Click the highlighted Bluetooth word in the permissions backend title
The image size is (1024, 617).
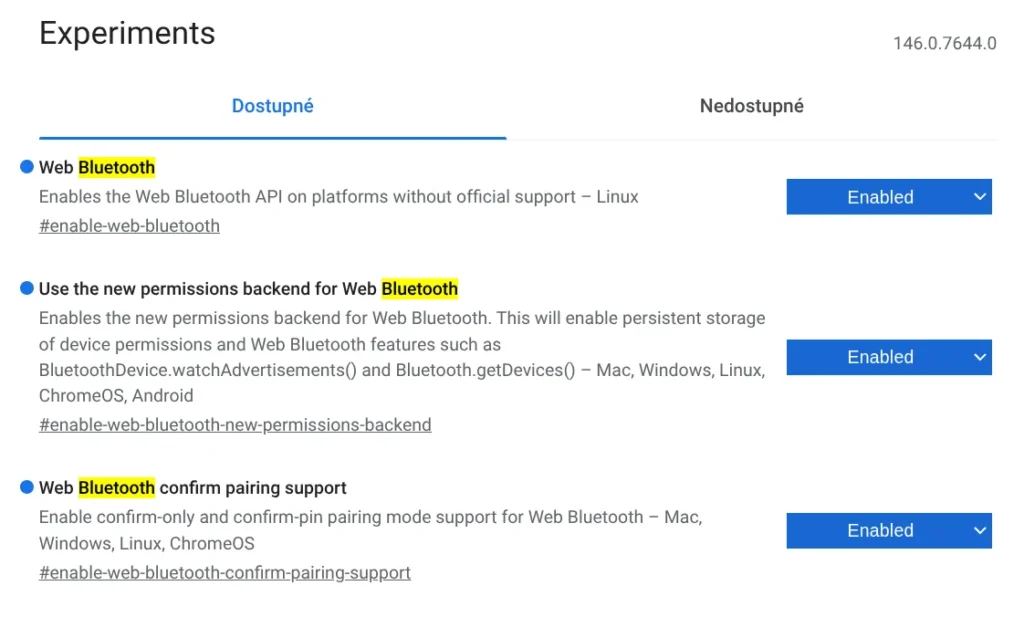click(419, 289)
